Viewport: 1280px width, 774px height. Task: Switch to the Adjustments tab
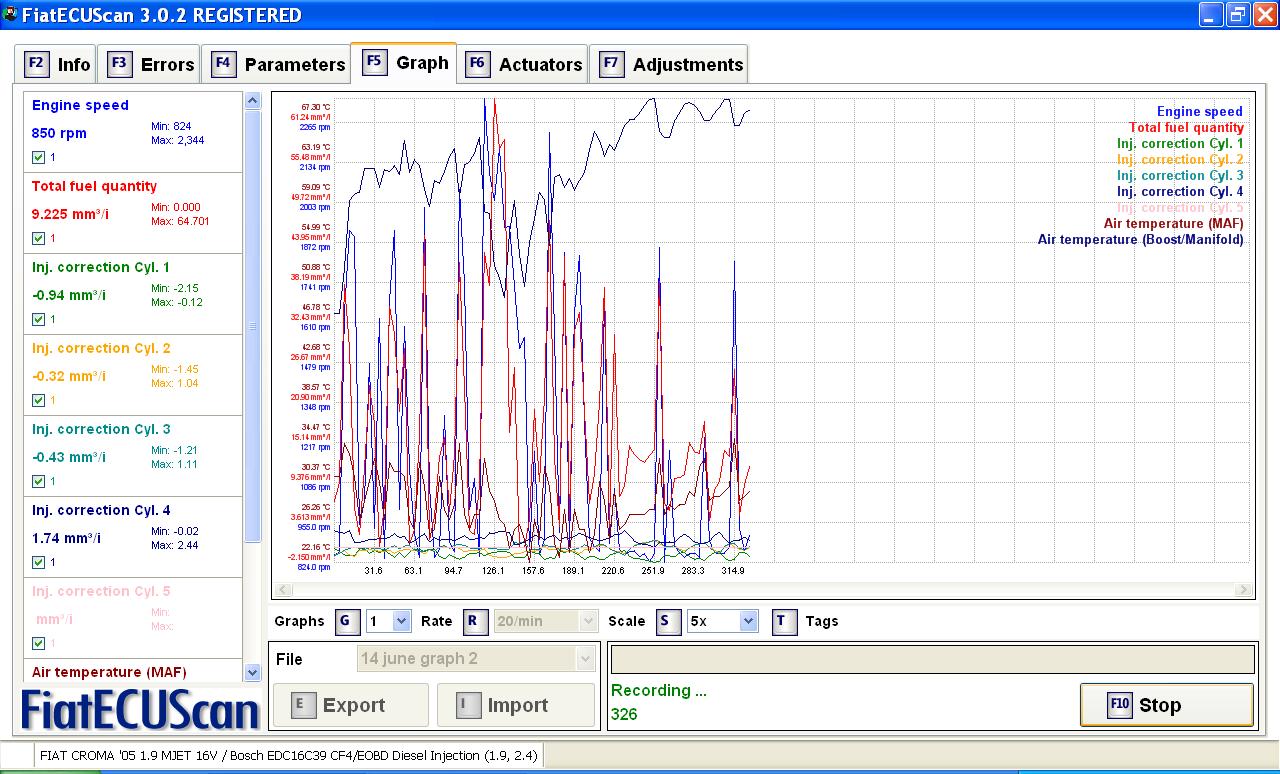[669, 64]
